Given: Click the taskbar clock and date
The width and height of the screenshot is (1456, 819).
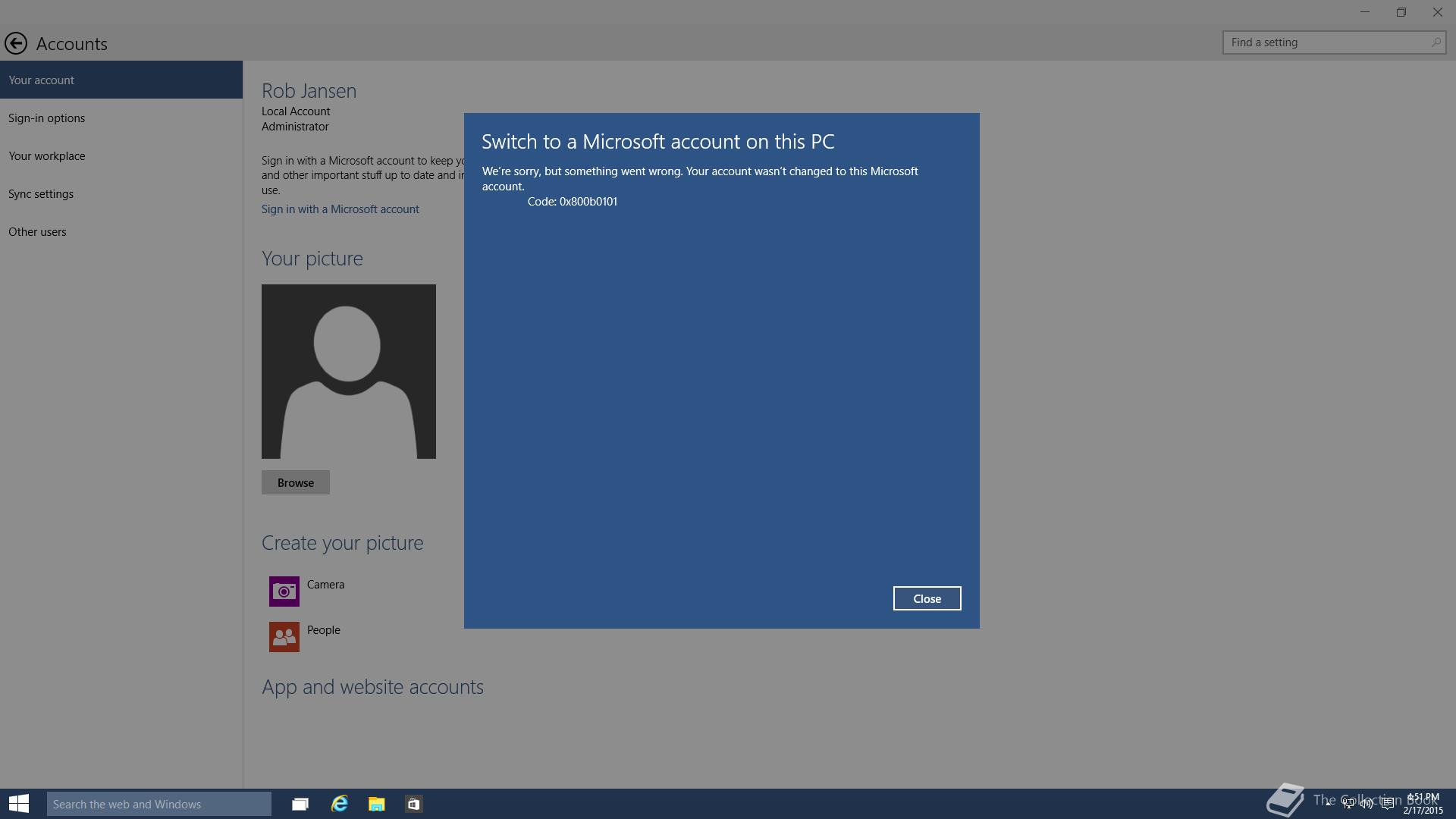Looking at the screenshot, I should 1423,804.
